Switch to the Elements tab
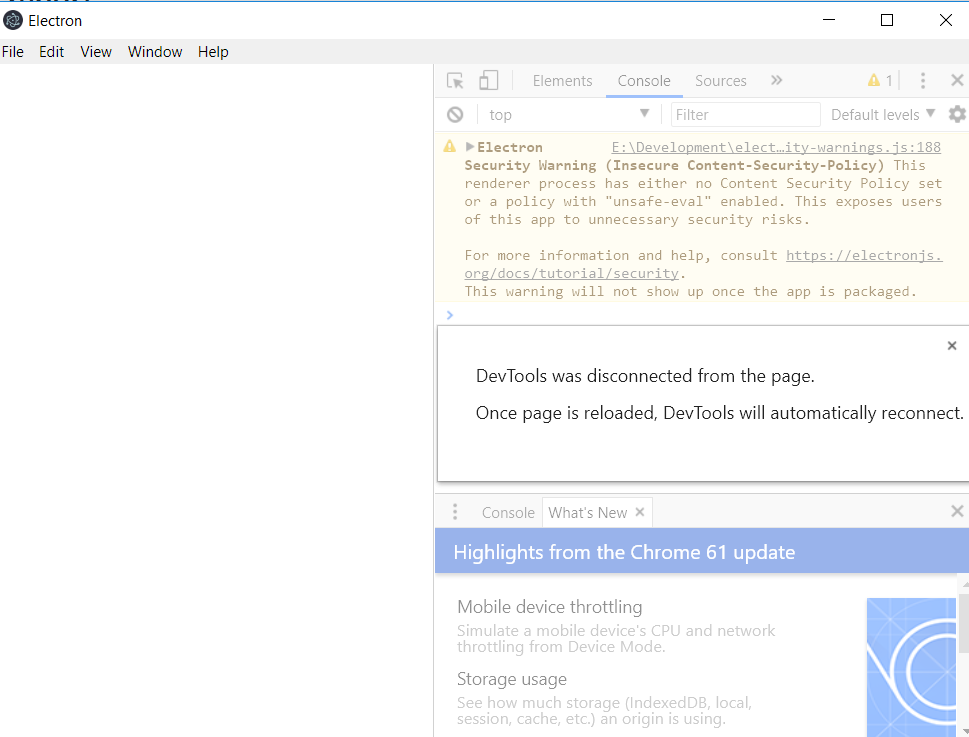 (562, 81)
